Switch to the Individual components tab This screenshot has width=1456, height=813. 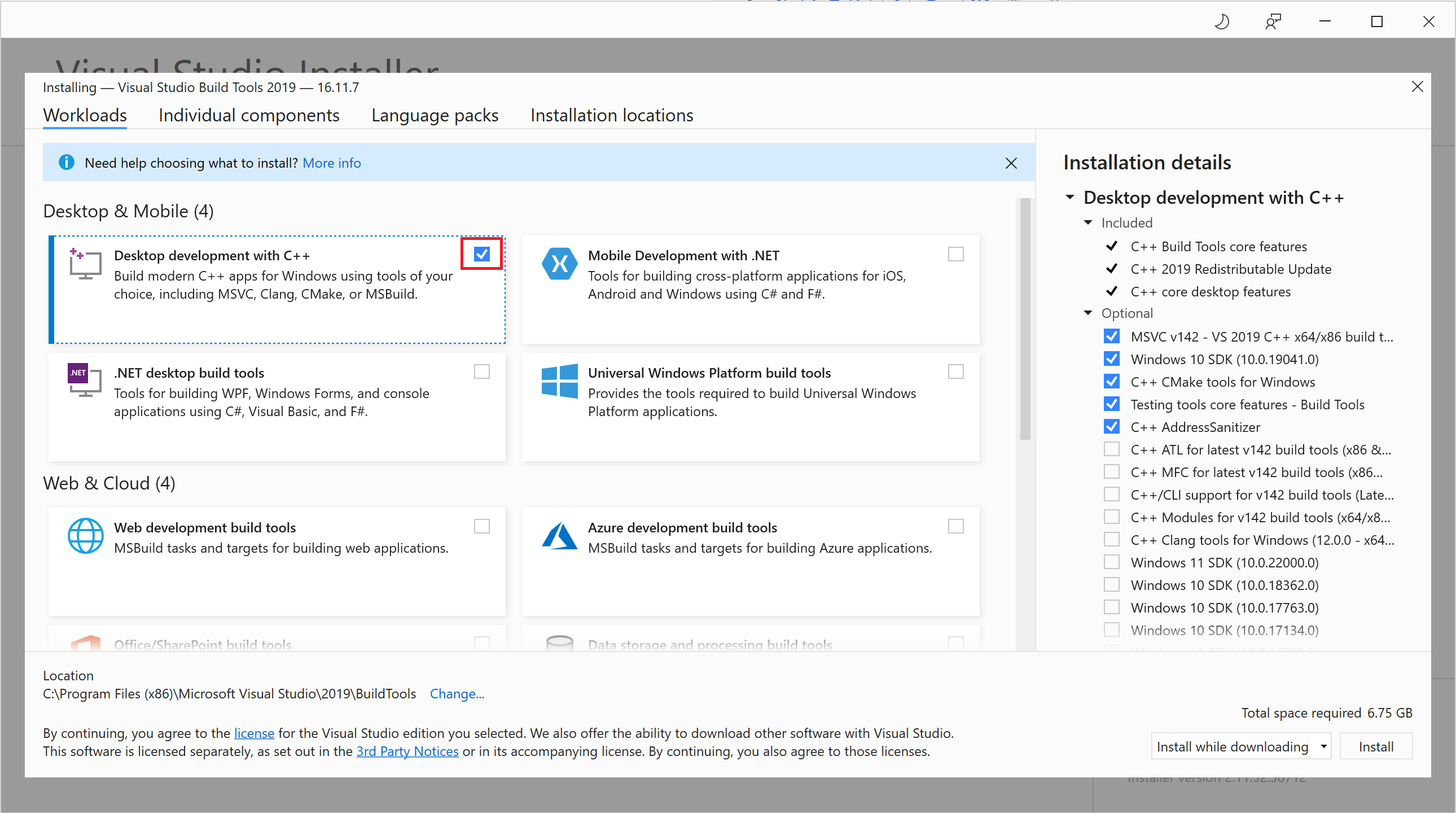click(249, 115)
